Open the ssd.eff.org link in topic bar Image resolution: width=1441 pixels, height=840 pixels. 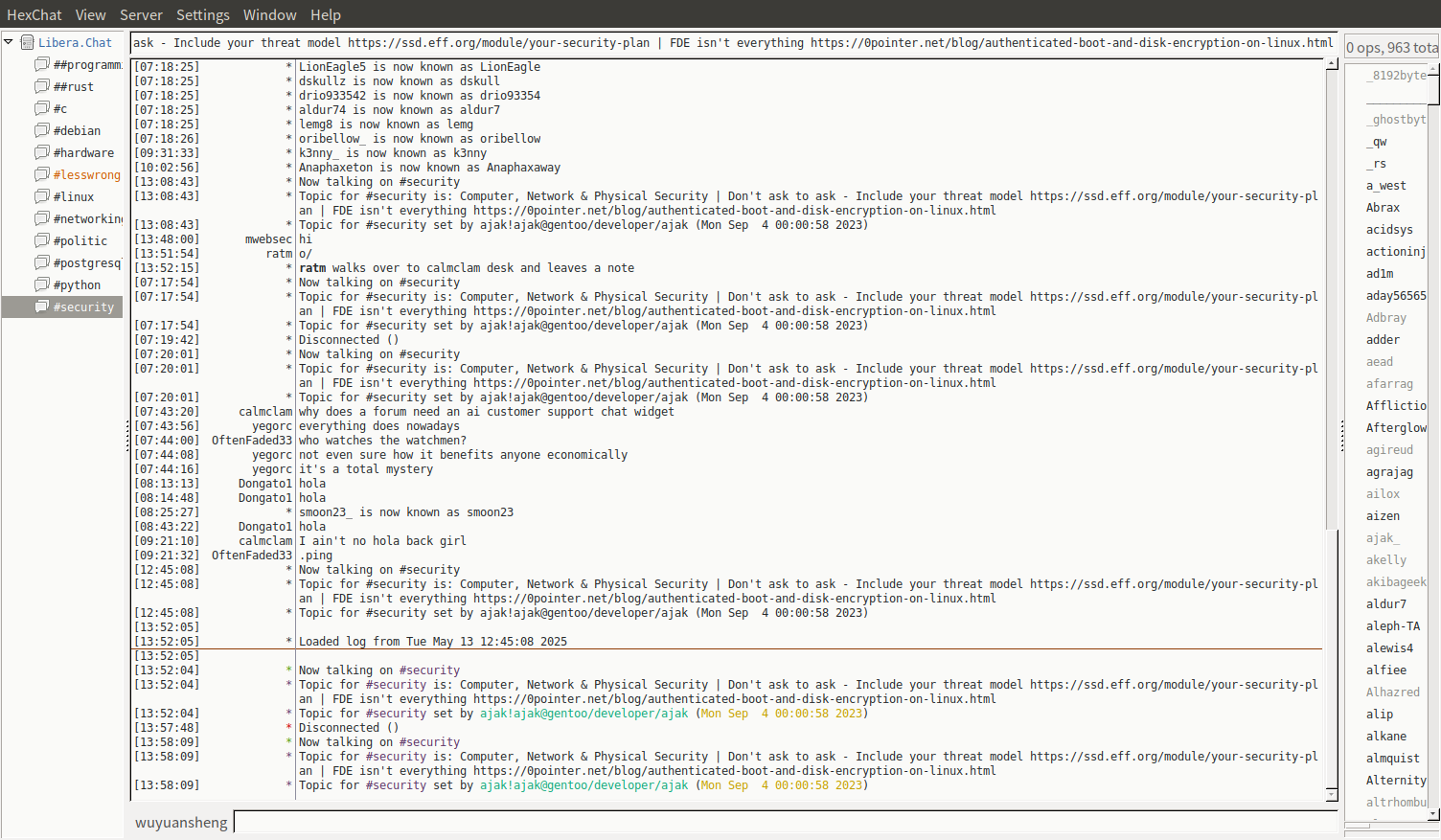[x=498, y=42]
